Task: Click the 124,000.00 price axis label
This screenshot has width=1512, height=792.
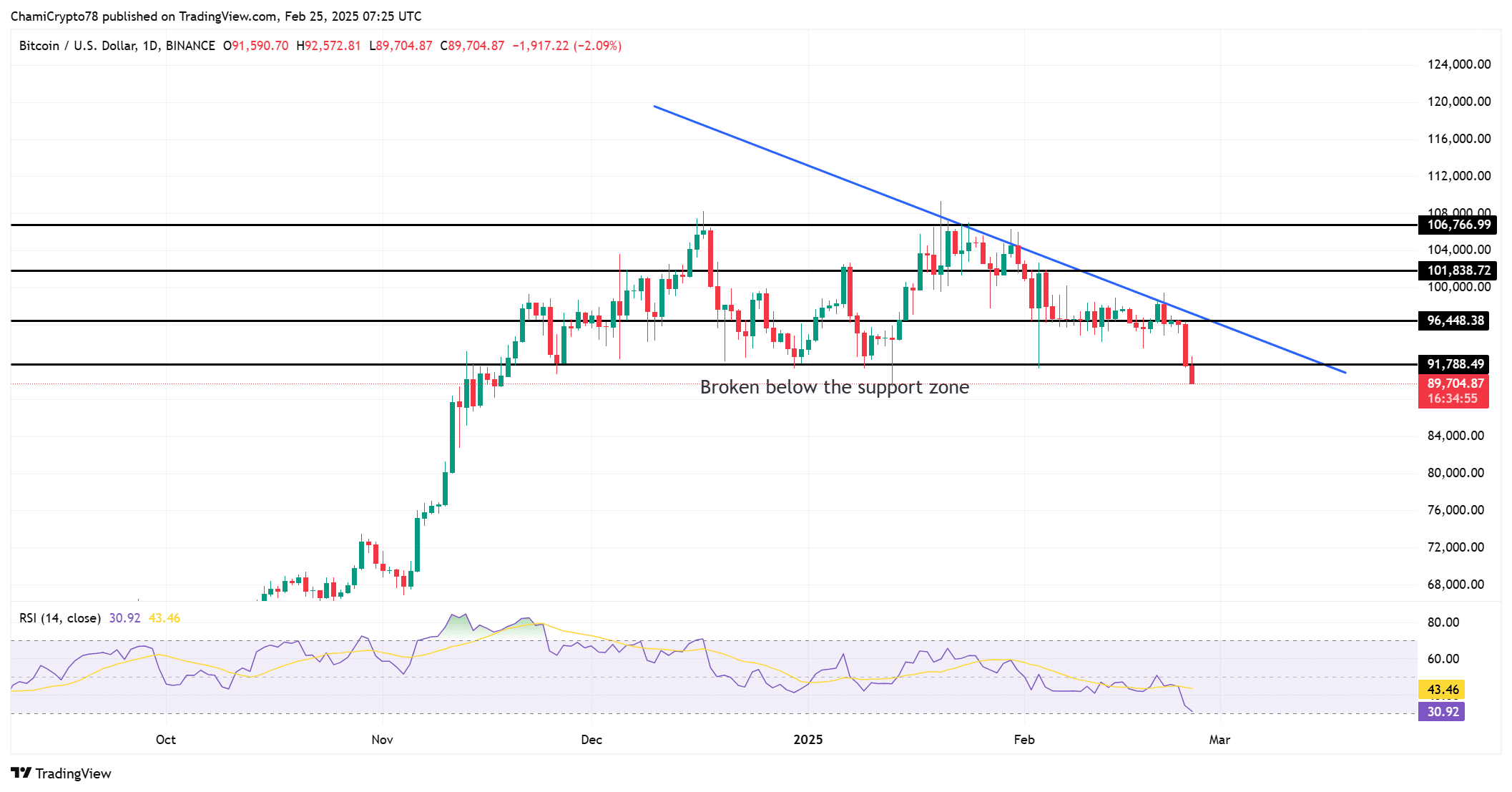Action: [x=1459, y=64]
